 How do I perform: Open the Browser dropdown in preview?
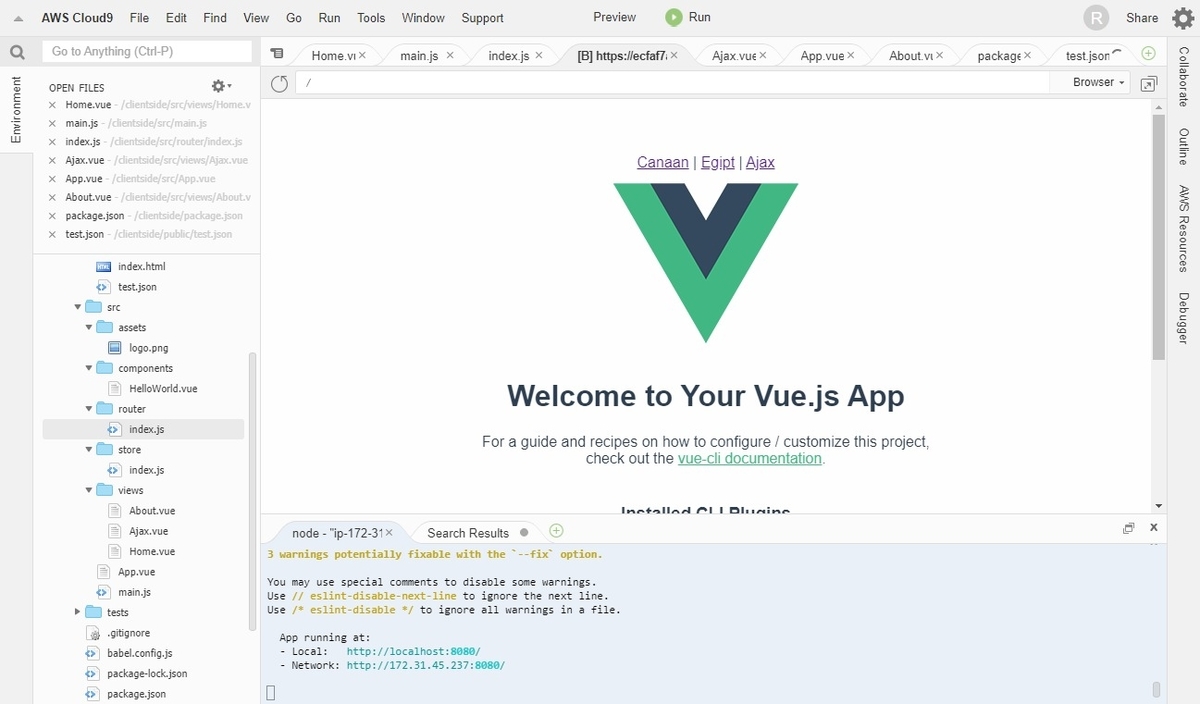[1098, 82]
